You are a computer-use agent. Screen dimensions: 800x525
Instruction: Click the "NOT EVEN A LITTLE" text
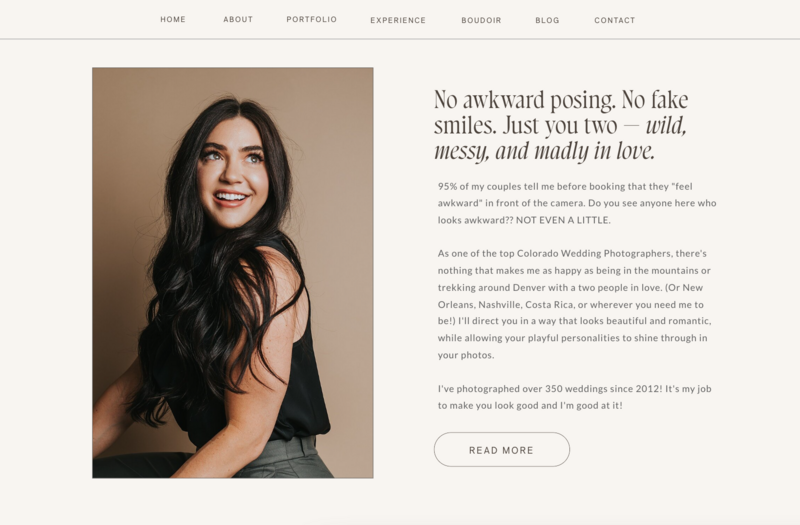coord(563,220)
